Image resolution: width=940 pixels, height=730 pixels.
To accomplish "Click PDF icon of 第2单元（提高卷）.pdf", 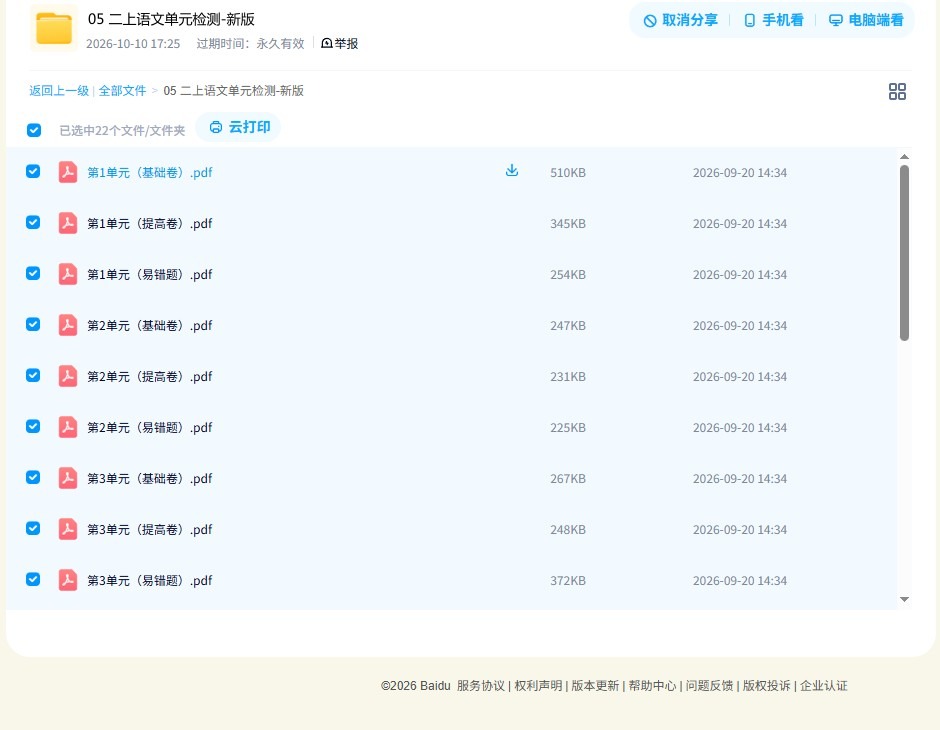I will (68, 376).
